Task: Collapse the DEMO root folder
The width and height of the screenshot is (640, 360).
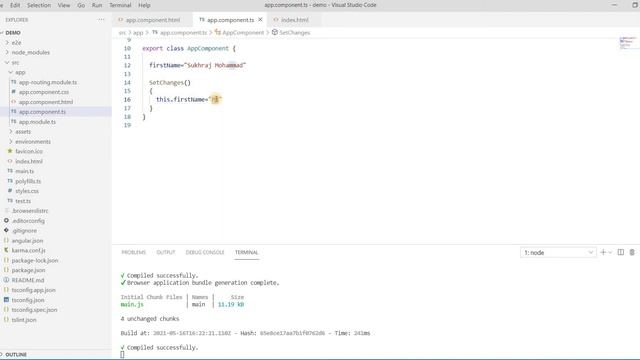Action: click(x=13, y=33)
